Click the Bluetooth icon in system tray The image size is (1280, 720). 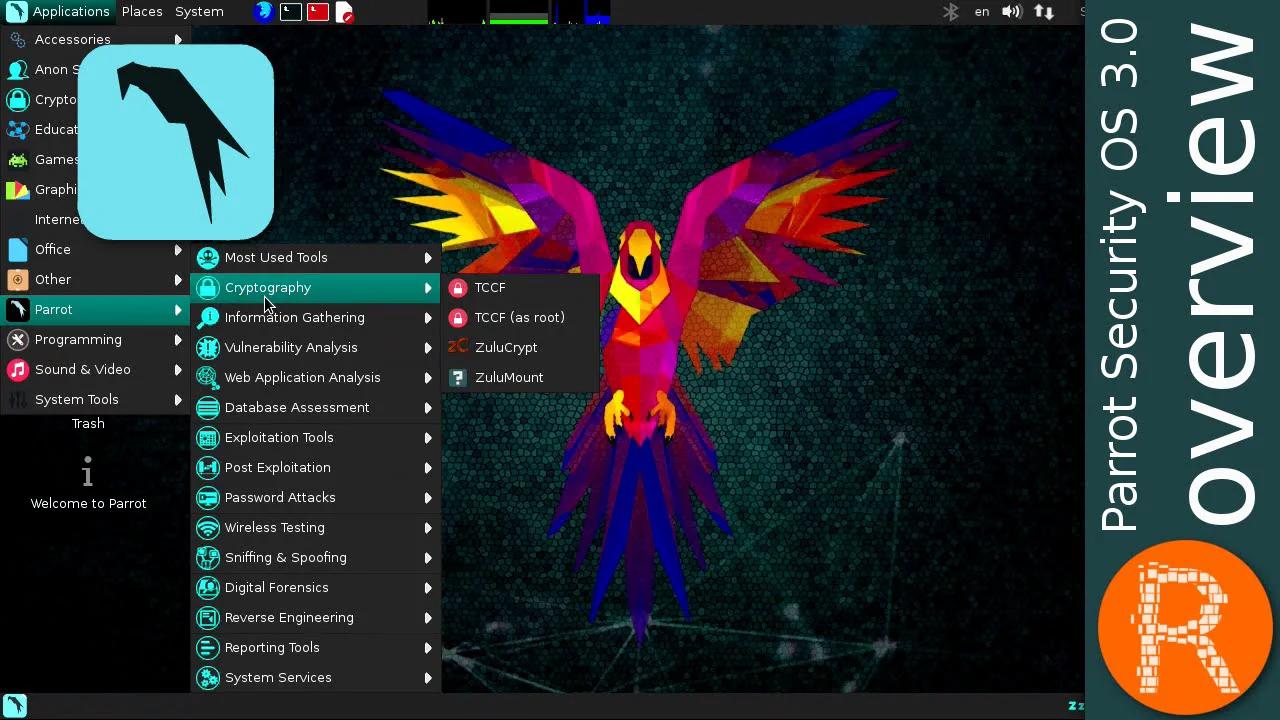coord(951,12)
